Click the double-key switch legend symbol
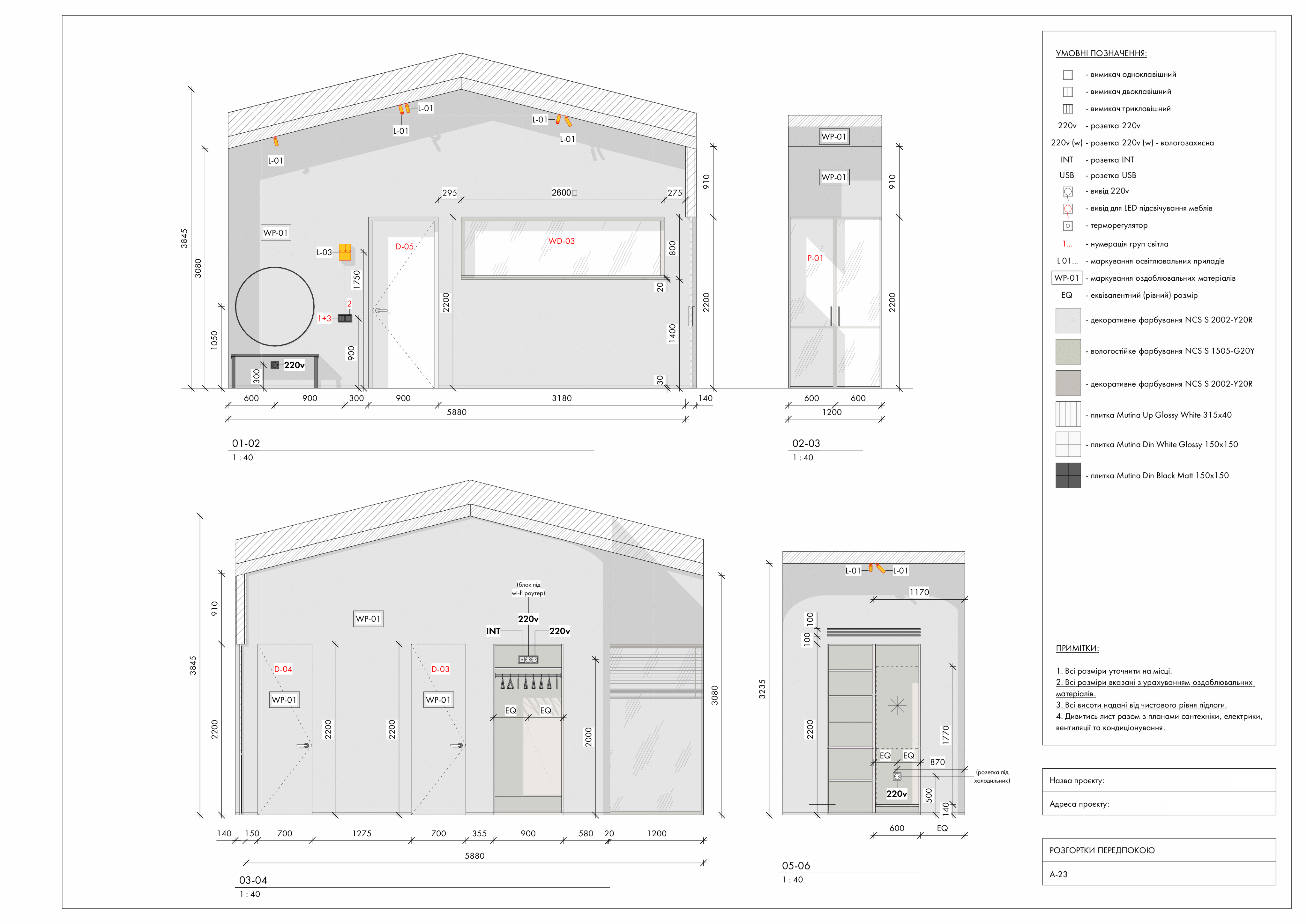 click(1067, 92)
